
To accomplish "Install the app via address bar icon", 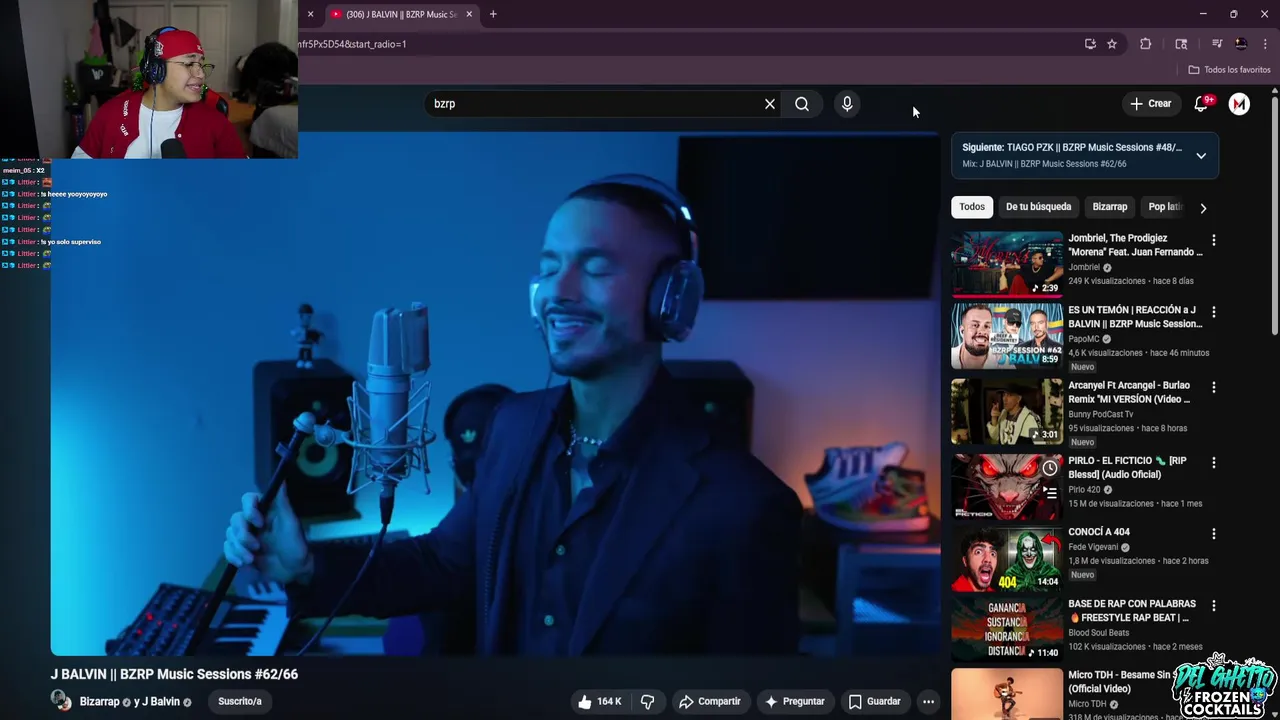I will (x=1090, y=44).
